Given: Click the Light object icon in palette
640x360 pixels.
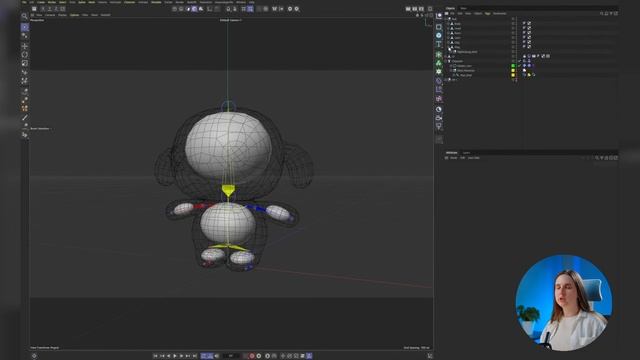Looking at the screenshot, I should 439,127.
